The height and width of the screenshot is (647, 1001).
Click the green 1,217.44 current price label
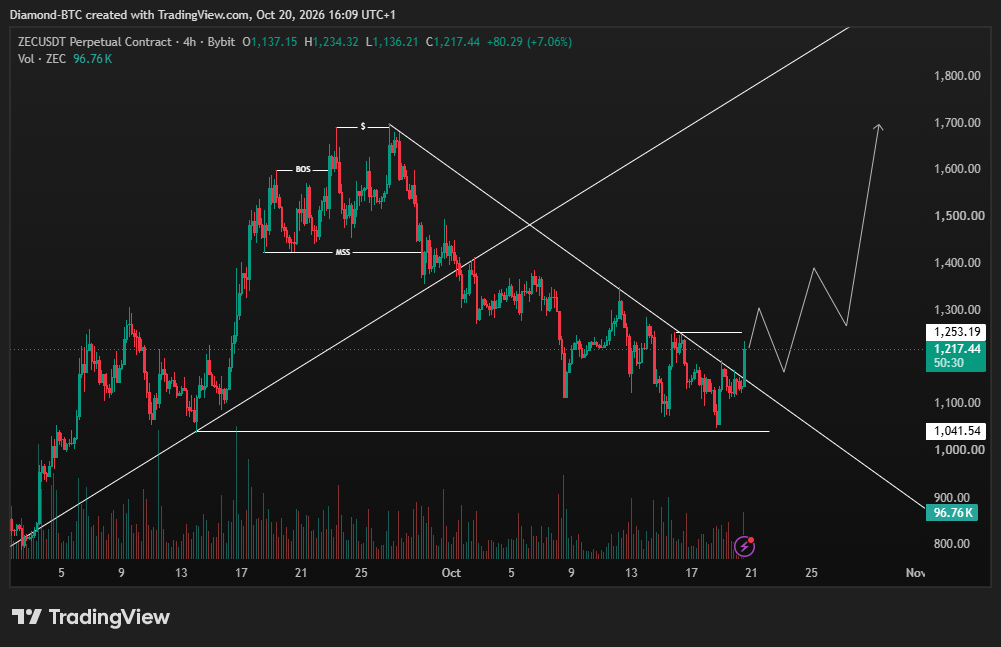click(956, 349)
